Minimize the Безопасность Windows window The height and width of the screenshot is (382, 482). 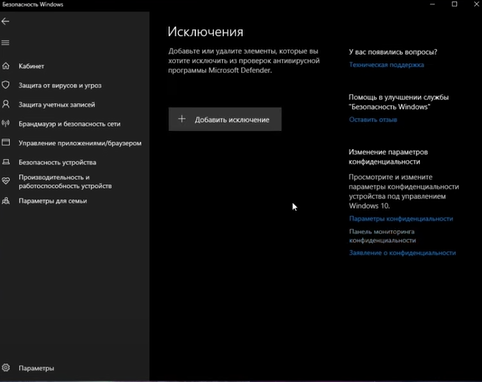coord(432,4)
